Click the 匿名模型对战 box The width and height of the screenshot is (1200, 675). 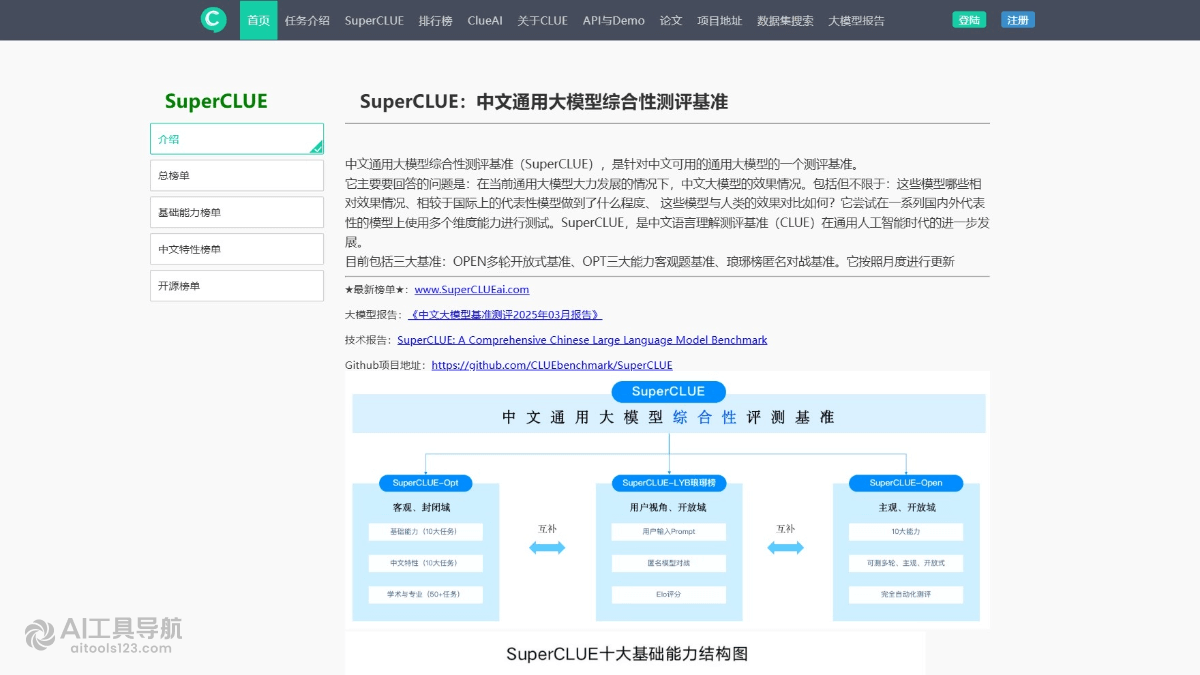[x=668, y=563]
